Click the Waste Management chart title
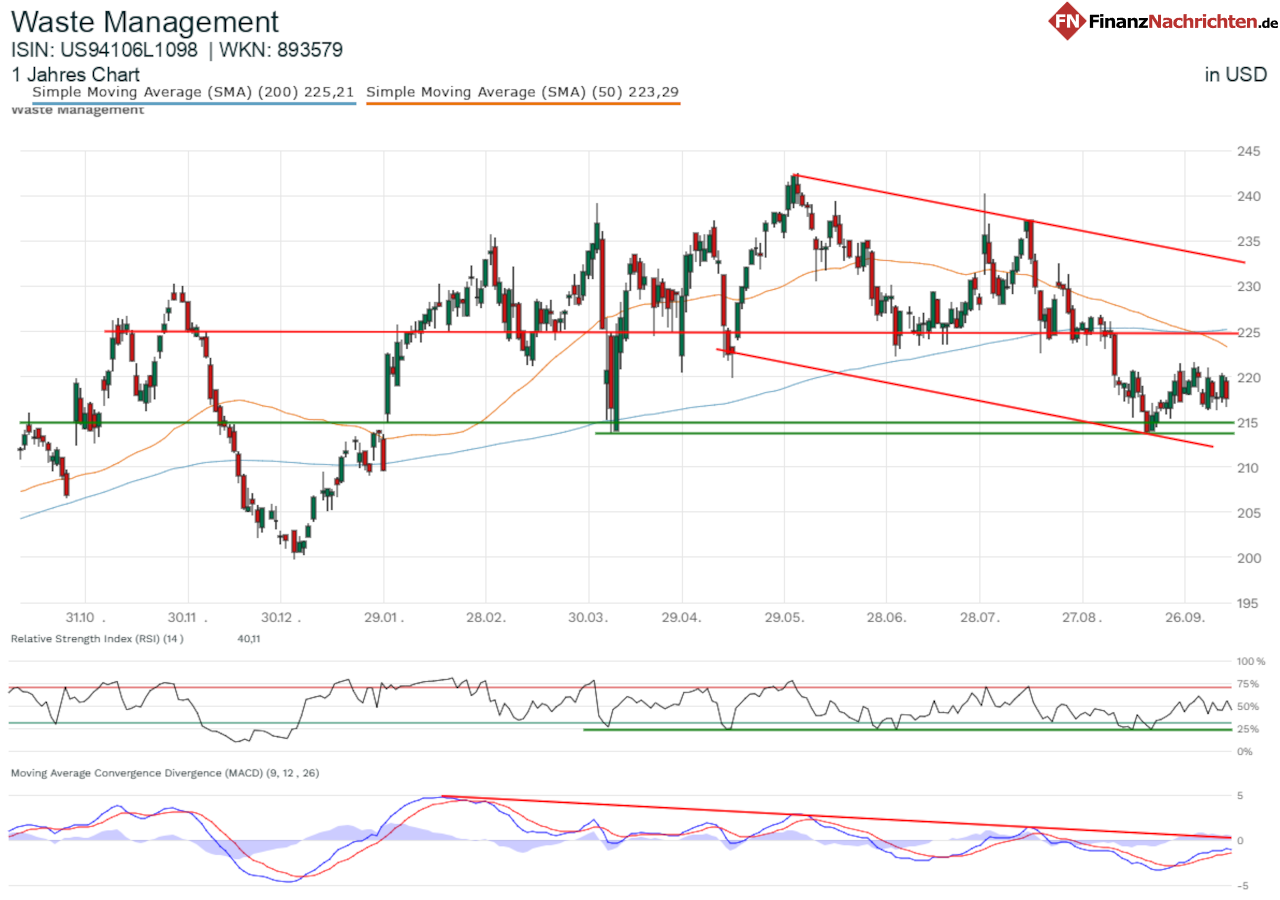This screenshot has width=1280, height=900. [x=145, y=22]
